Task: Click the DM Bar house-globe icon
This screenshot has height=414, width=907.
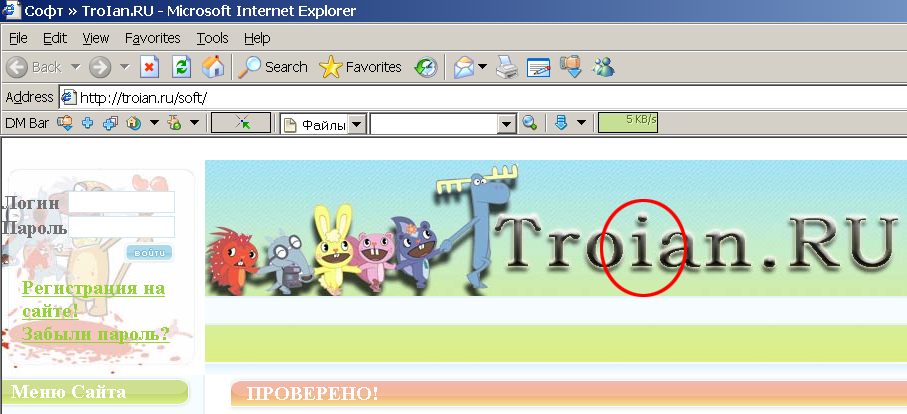Action: (x=134, y=123)
